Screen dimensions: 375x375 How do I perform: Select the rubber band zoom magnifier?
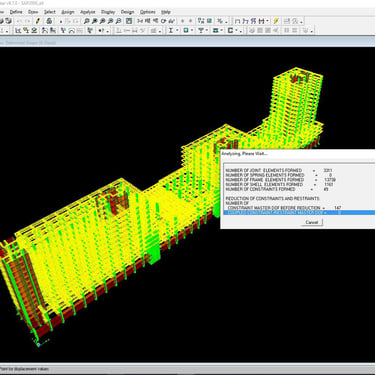coord(87,21)
